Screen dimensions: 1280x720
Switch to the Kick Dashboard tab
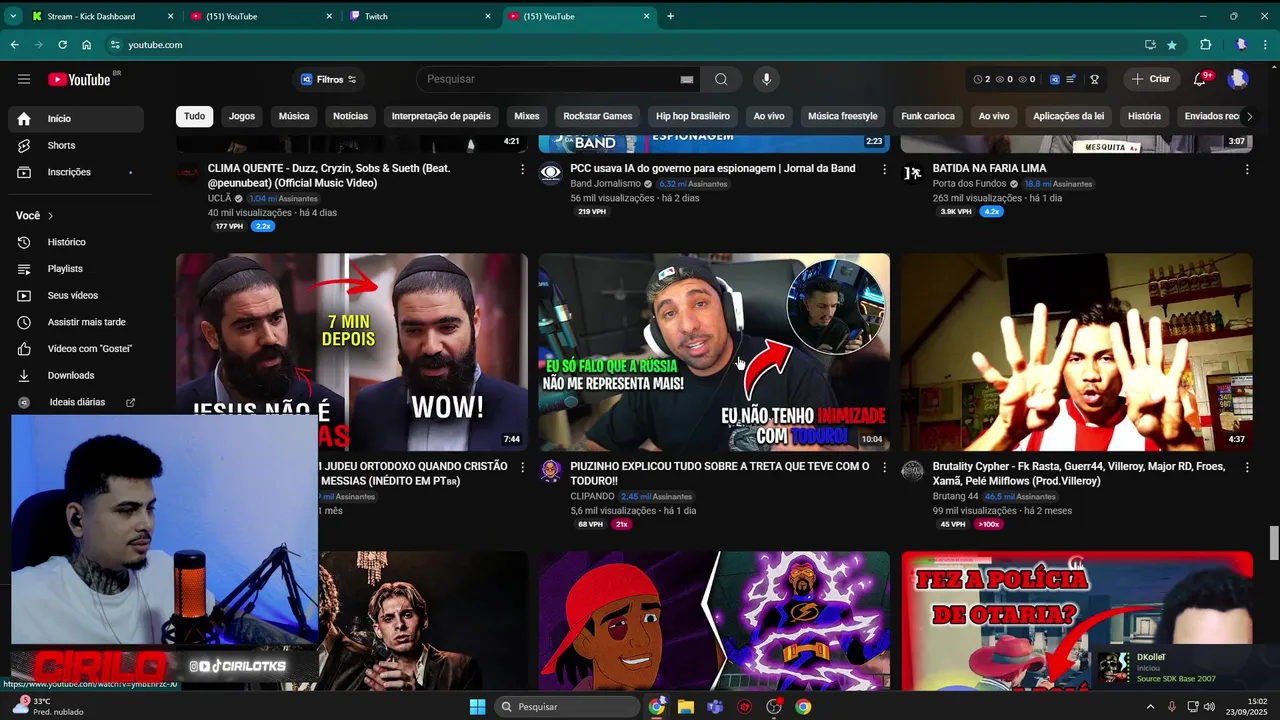click(x=102, y=16)
